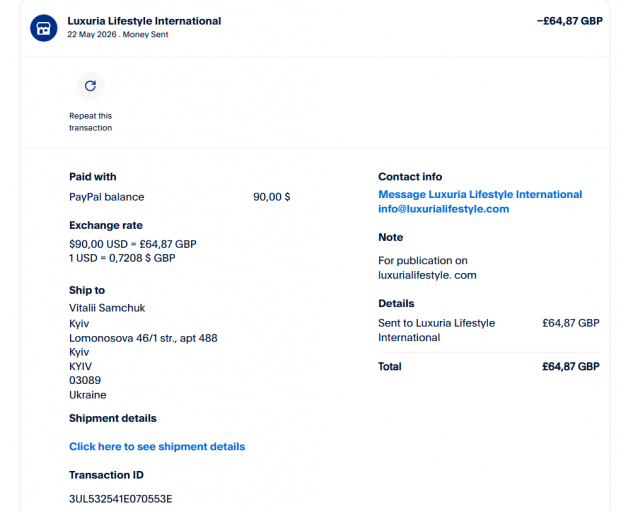
Task: Click the header amount −£64,87 GBP
Action: (x=570, y=21)
